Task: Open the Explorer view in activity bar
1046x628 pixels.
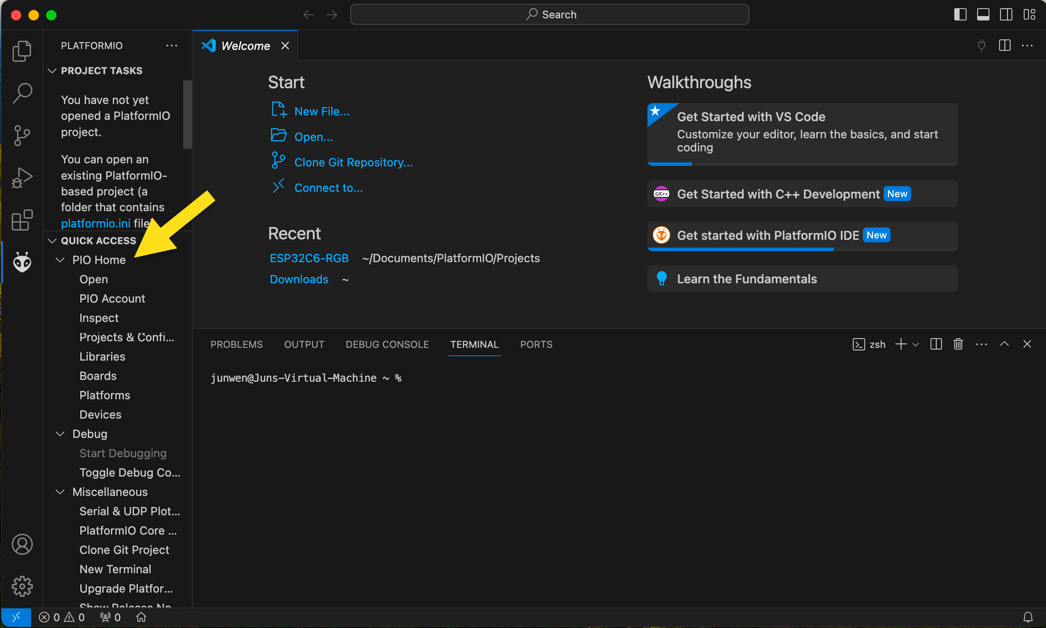Action: coord(22,51)
